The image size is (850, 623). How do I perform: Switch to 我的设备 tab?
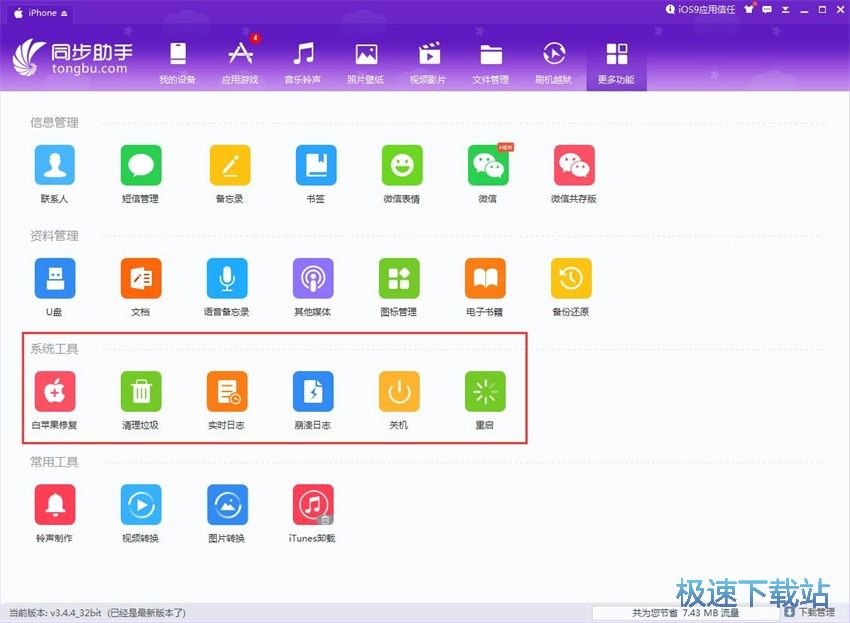pos(177,63)
